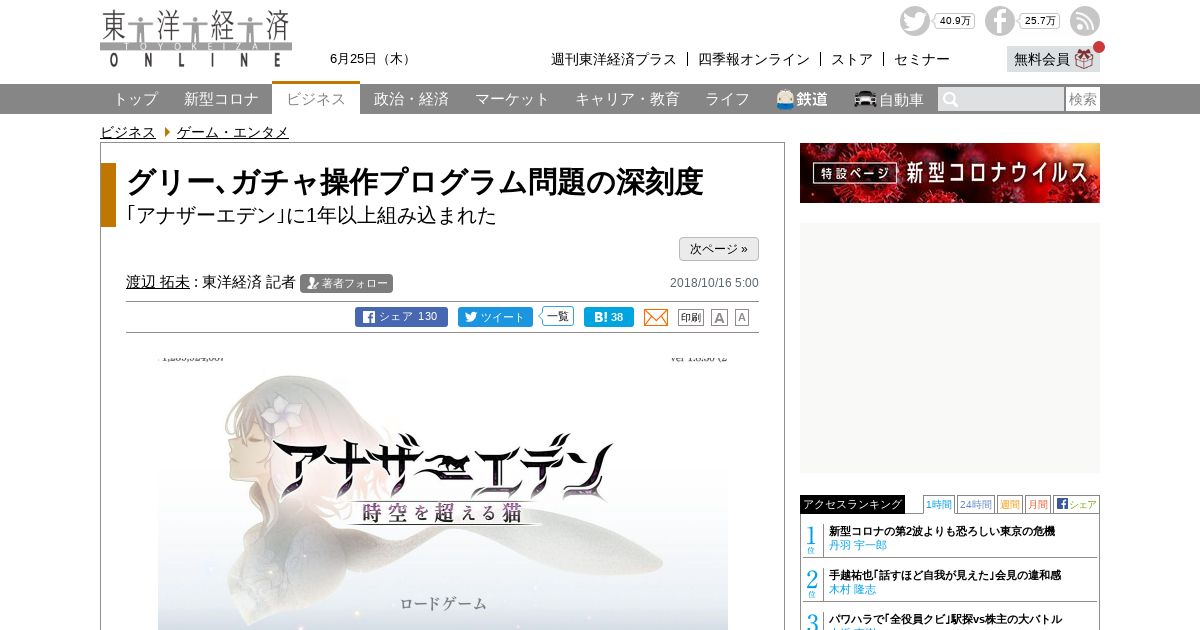Open the 四季報オンライン link
1200x630 pixels.
click(754, 59)
